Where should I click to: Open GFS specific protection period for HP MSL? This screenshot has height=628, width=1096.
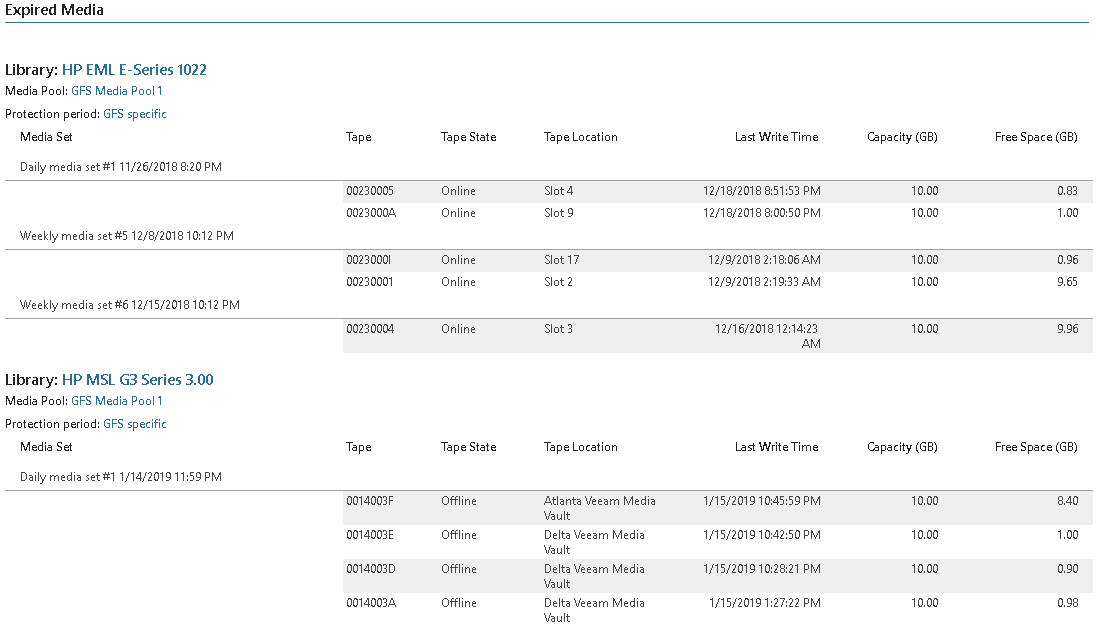(x=135, y=424)
